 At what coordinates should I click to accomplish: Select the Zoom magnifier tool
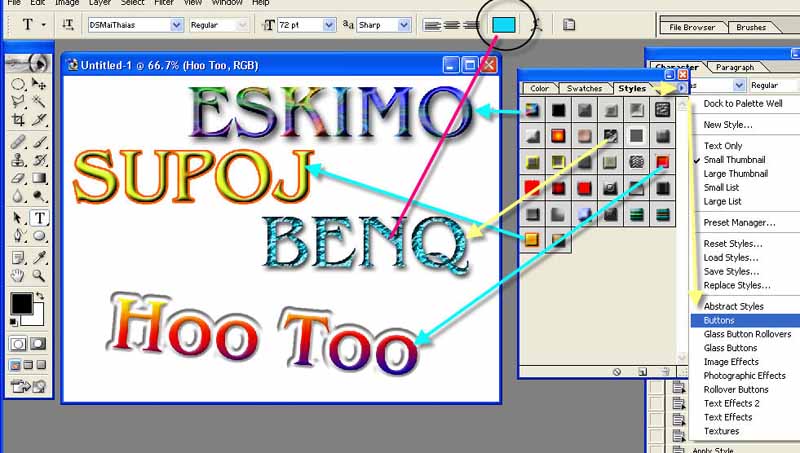(x=39, y=276)
